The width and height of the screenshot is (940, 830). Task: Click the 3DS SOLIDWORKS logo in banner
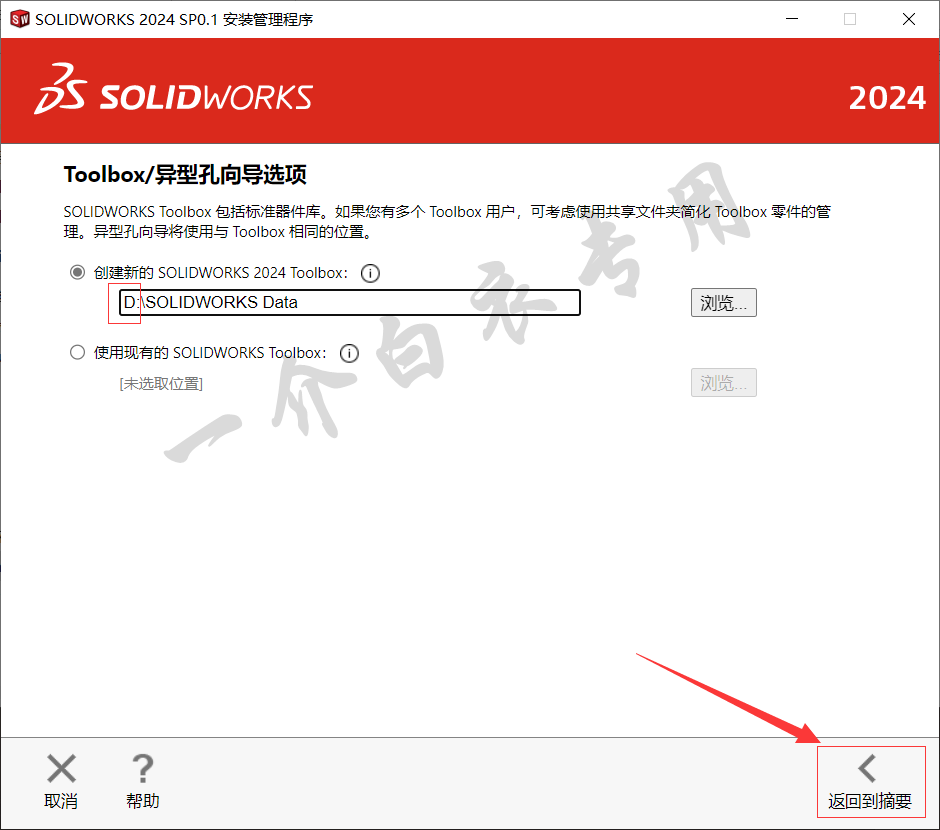click(173, 90)
